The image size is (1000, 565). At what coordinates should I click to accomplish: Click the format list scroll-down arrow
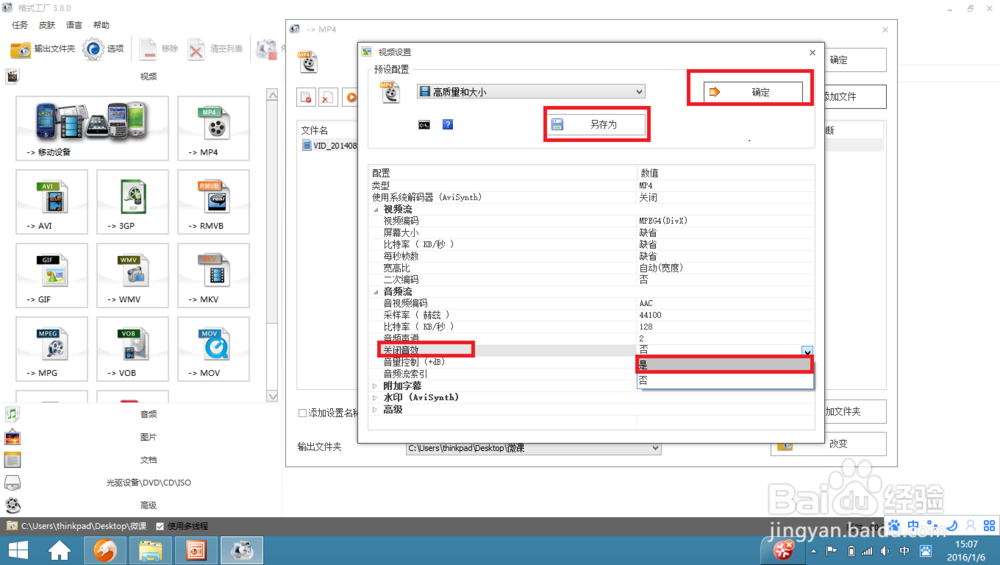(272, 396)
